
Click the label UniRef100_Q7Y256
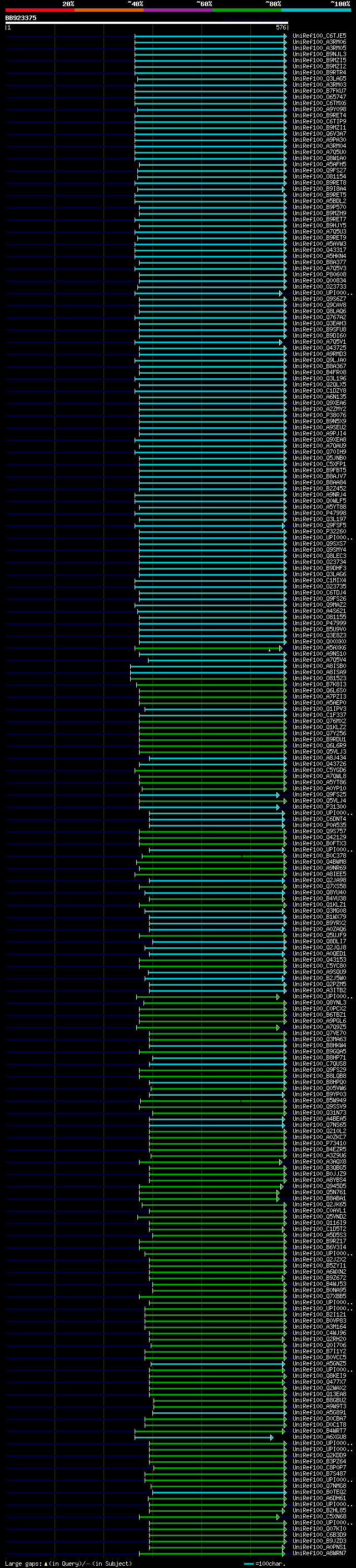click(319, 734)
